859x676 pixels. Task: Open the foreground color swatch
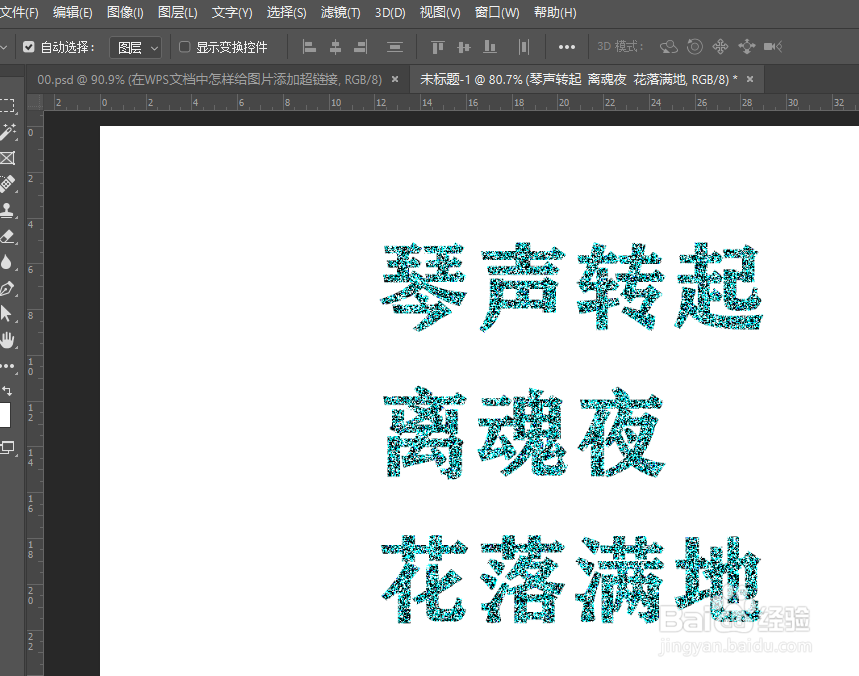pyautogui.click(x=4, y=415)
